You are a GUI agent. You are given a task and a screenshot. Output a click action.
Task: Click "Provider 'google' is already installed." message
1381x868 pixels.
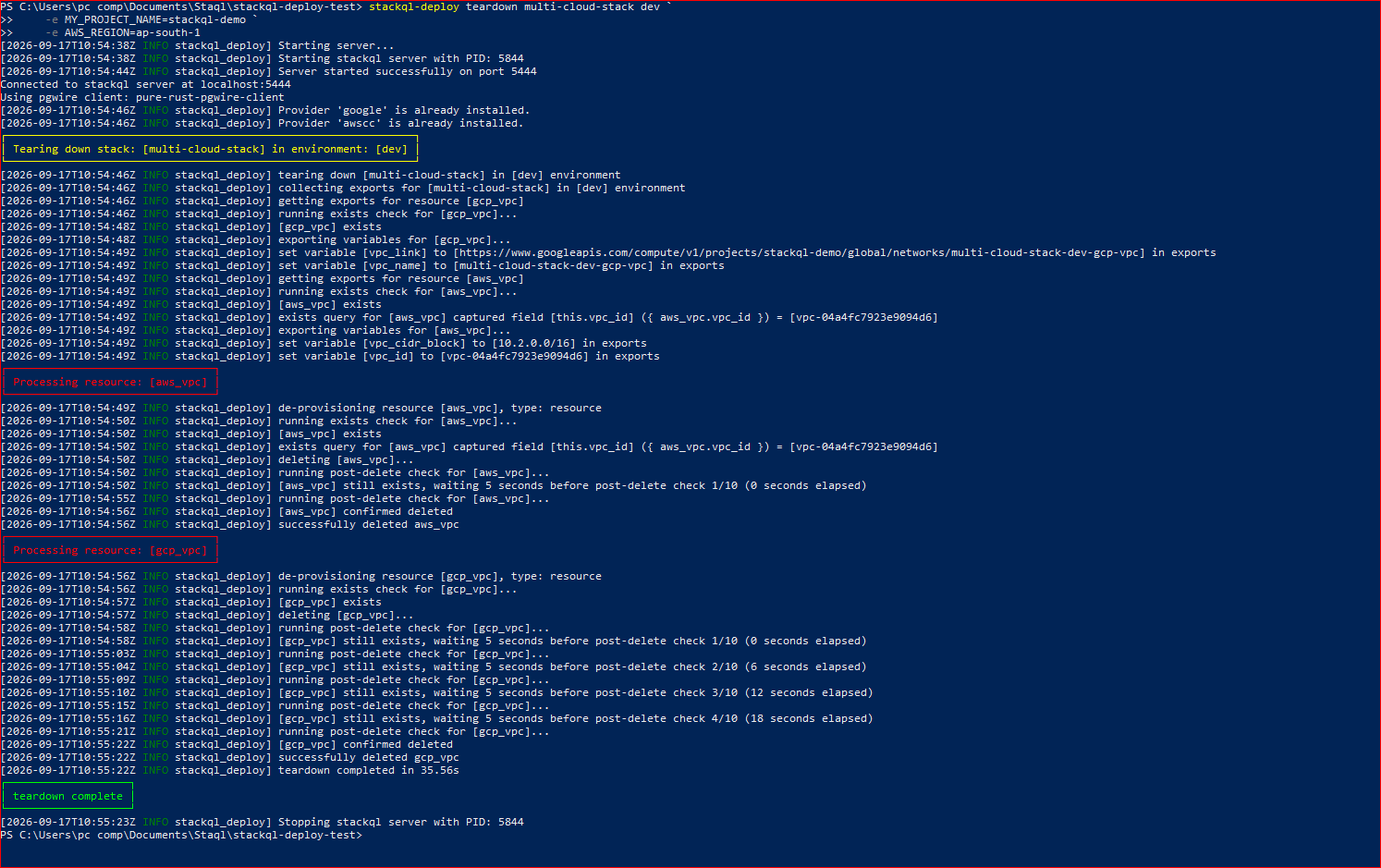403,110
